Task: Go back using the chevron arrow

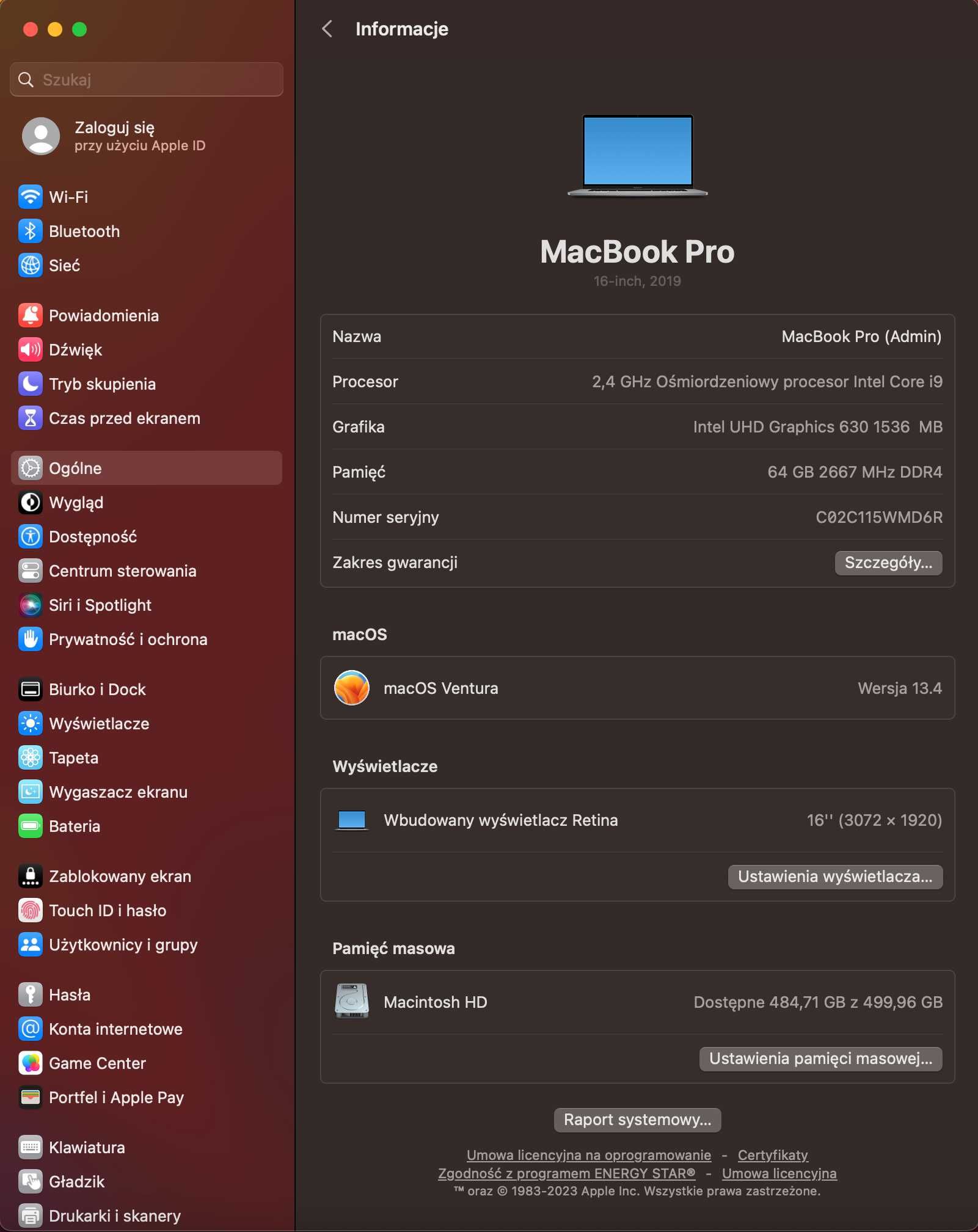Action: [327, 29]
